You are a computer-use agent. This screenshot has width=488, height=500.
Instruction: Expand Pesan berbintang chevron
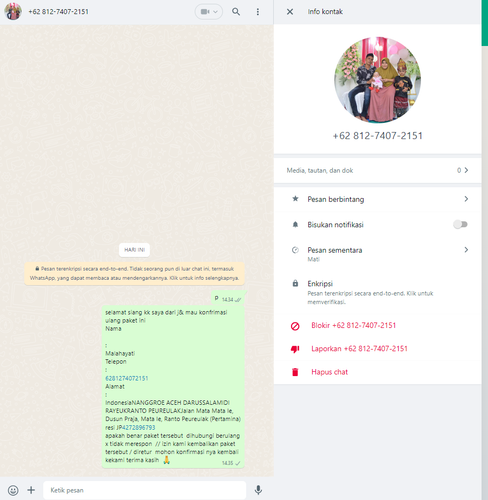point(466,199)
